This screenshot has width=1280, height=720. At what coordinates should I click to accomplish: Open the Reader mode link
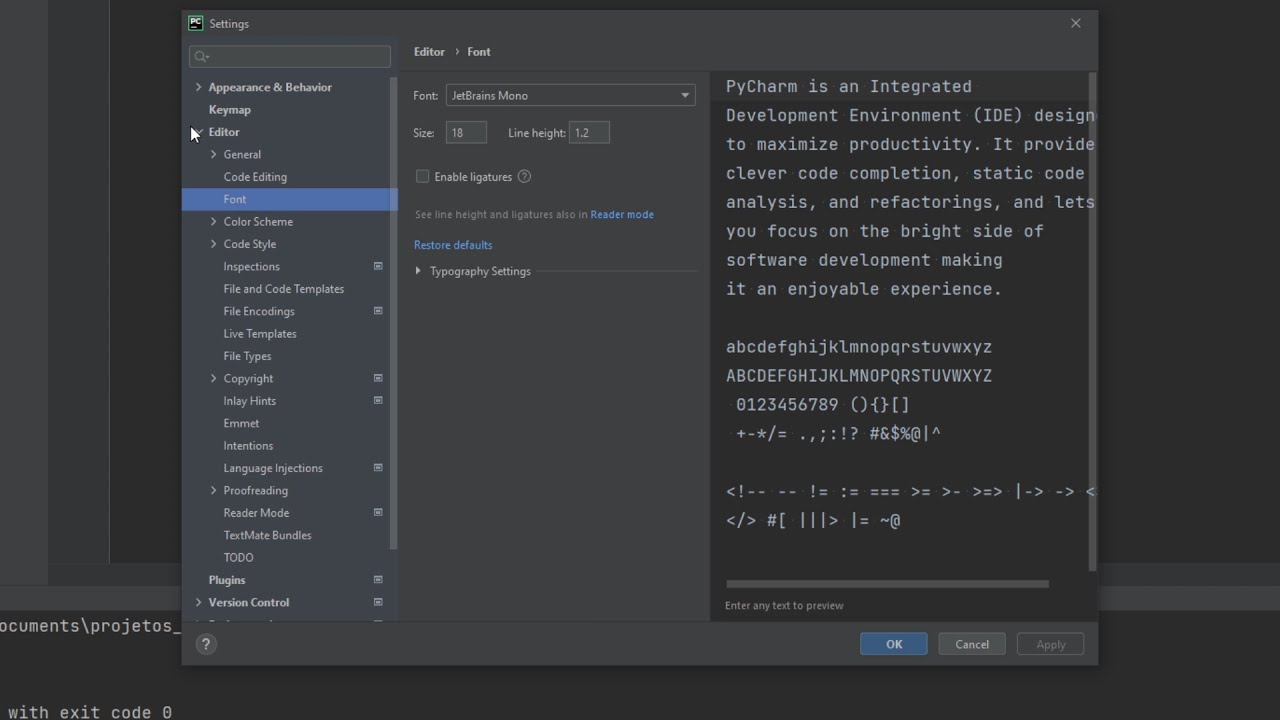622,214
